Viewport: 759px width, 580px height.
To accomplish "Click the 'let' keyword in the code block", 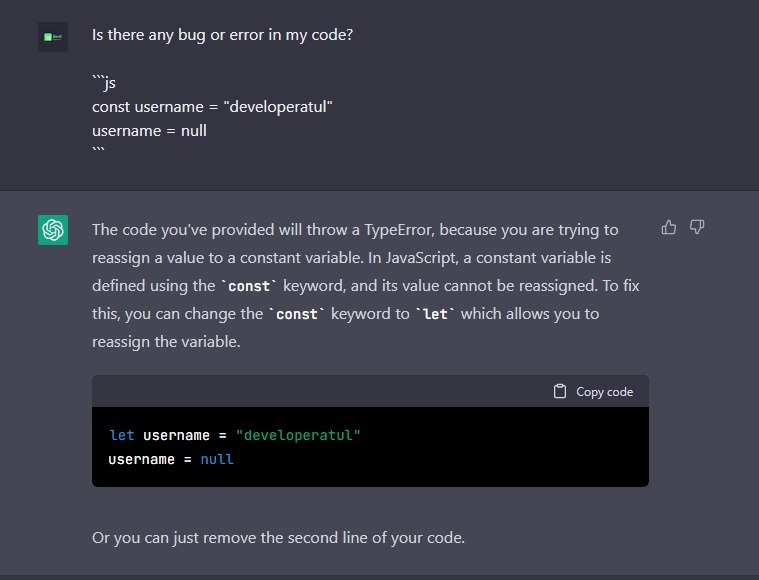I will click(121, 435).
